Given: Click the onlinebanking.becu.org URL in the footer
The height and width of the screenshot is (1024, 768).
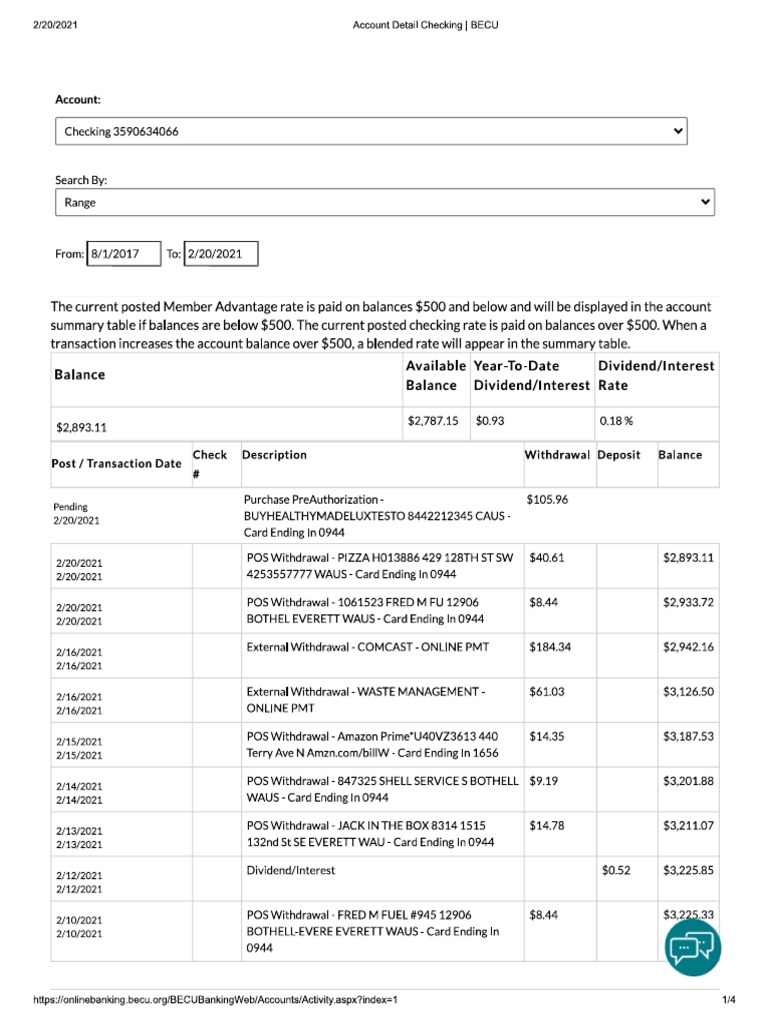Looking at the screenshot, I should point(216,999).
